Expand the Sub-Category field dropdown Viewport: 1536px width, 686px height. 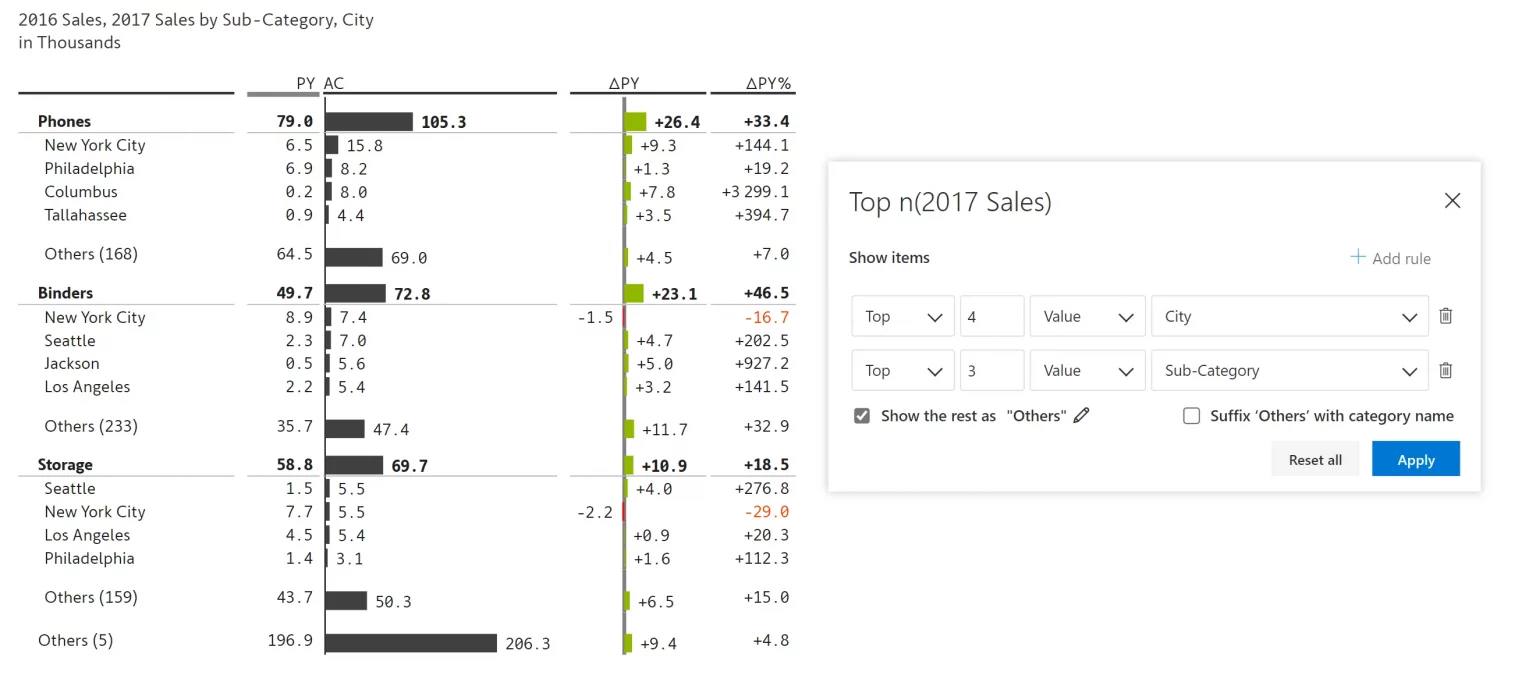click(x=1289, y=370)
